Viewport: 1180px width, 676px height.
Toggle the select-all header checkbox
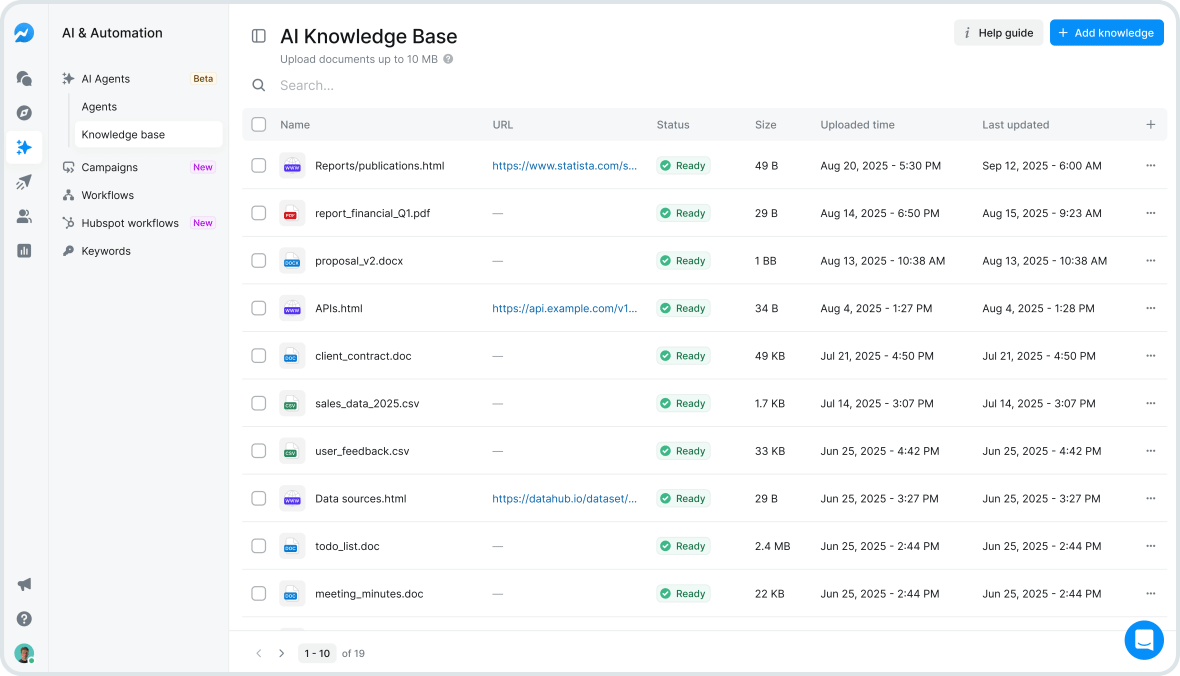click(259, 125)
